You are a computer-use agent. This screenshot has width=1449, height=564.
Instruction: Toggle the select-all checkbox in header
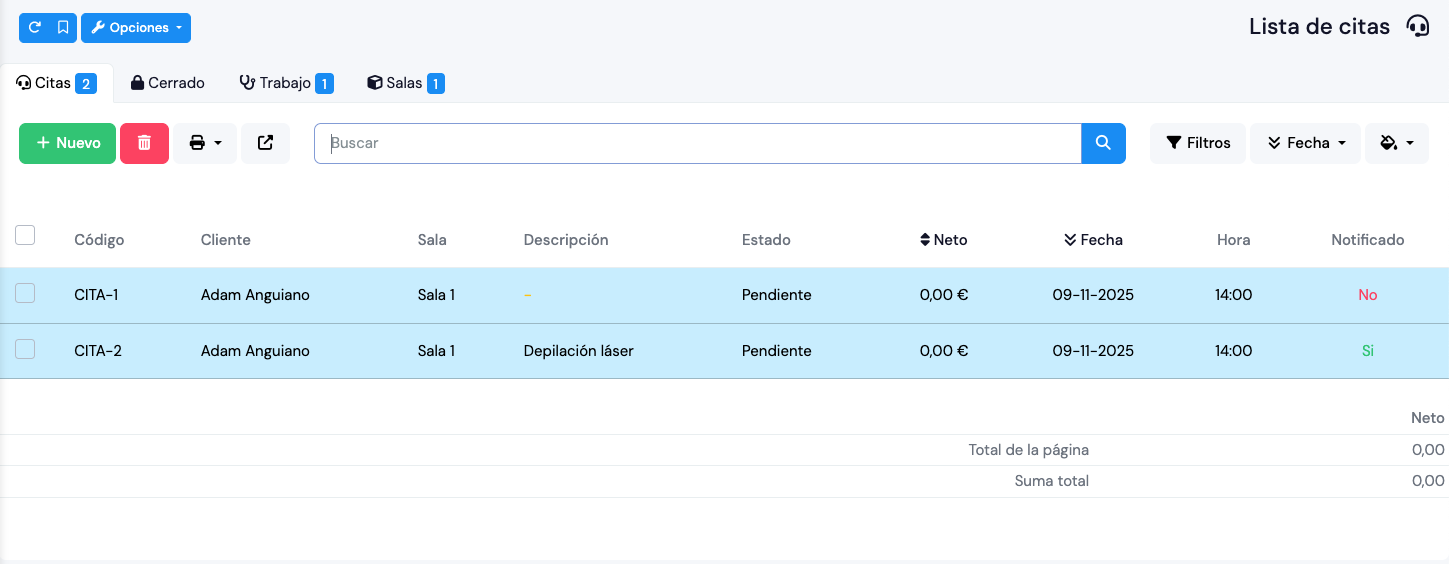pyautogui.click(x=25, y=235)
